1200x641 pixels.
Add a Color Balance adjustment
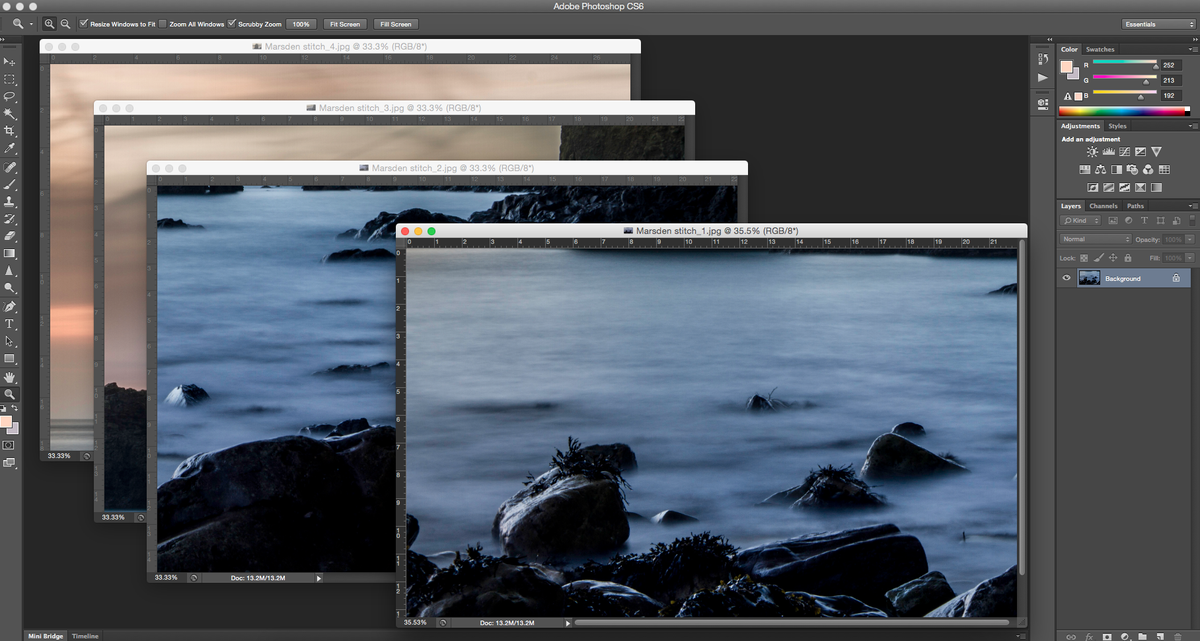pyautogui.click(x=1100, y=169)
